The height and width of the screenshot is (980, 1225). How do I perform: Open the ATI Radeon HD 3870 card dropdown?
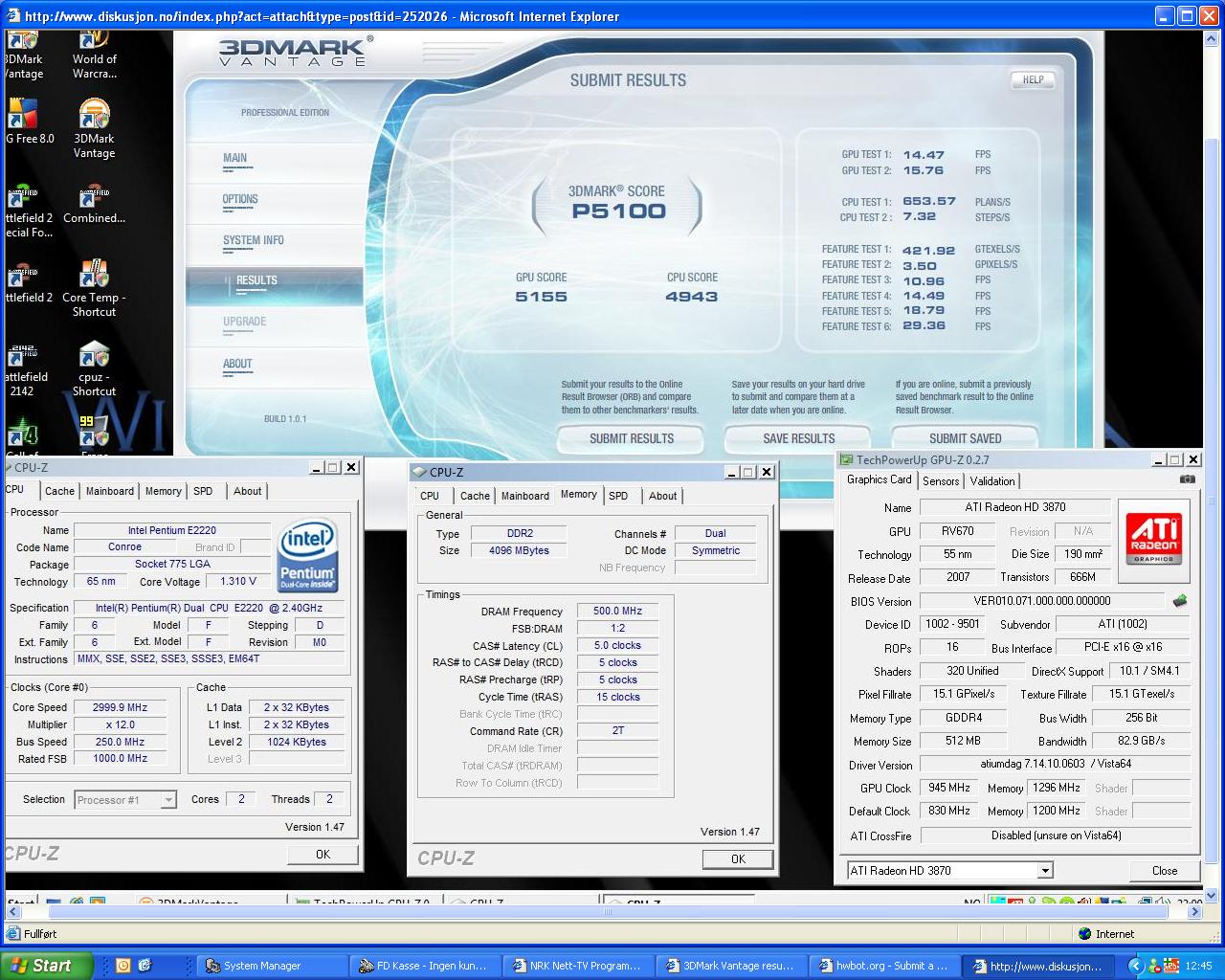pos(1045,871)
